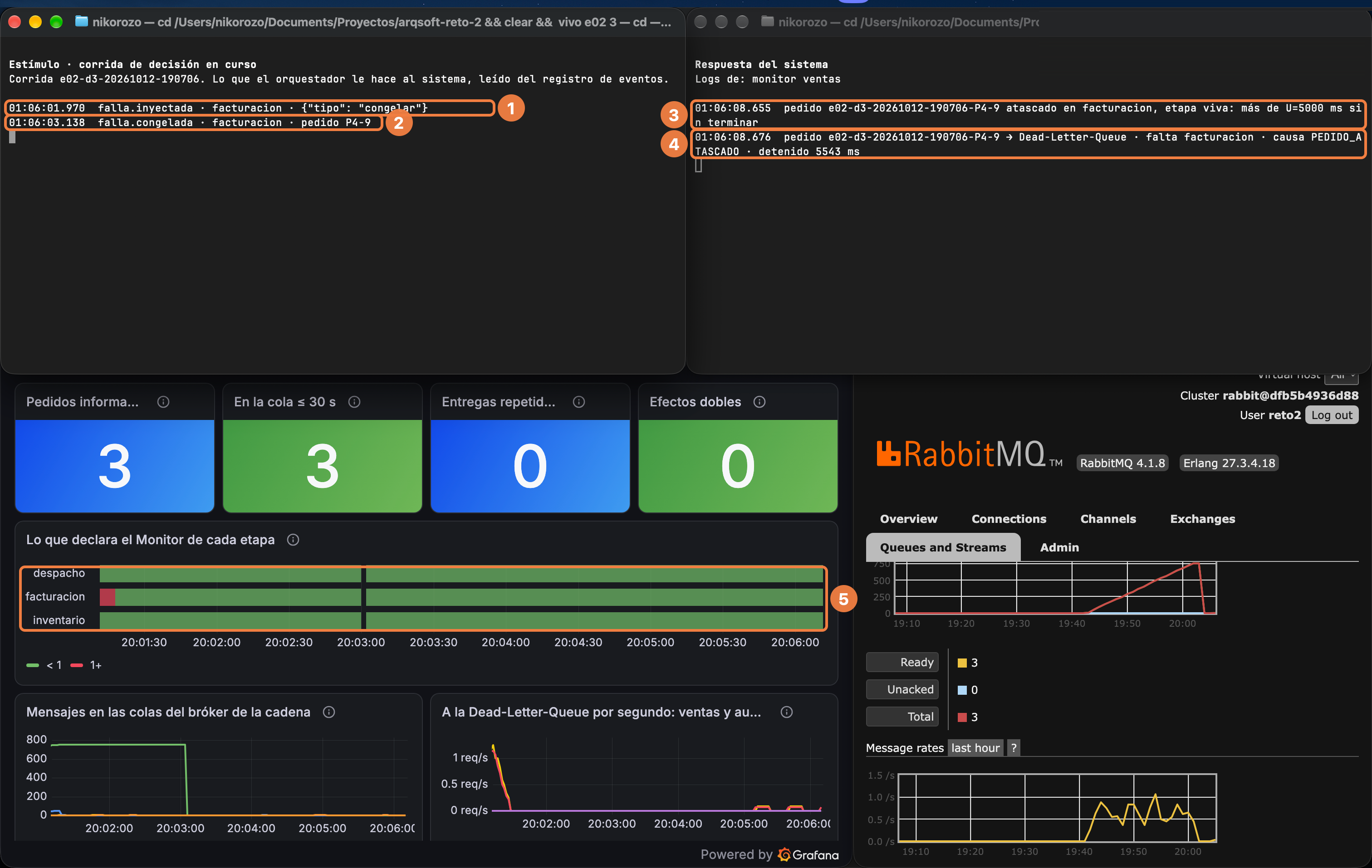
Task: Open RabbitMQ Admin tab
Action: (x=1059, y=547)
